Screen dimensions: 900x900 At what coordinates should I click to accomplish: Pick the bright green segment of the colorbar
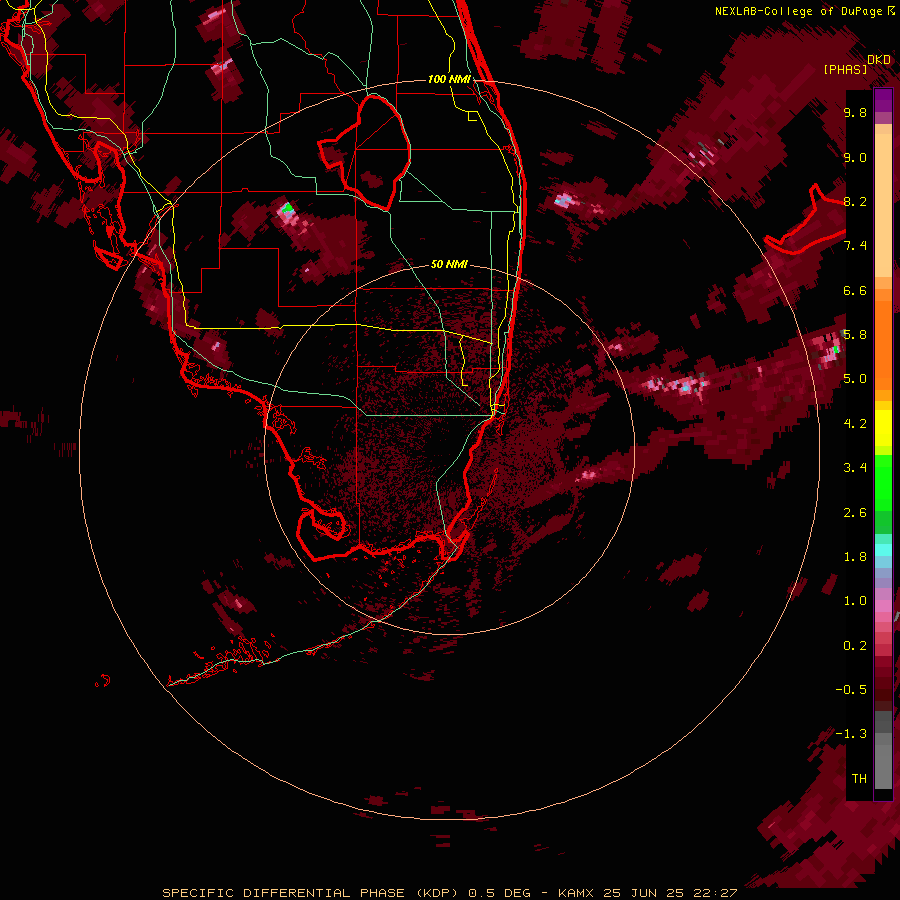(883, 483)
